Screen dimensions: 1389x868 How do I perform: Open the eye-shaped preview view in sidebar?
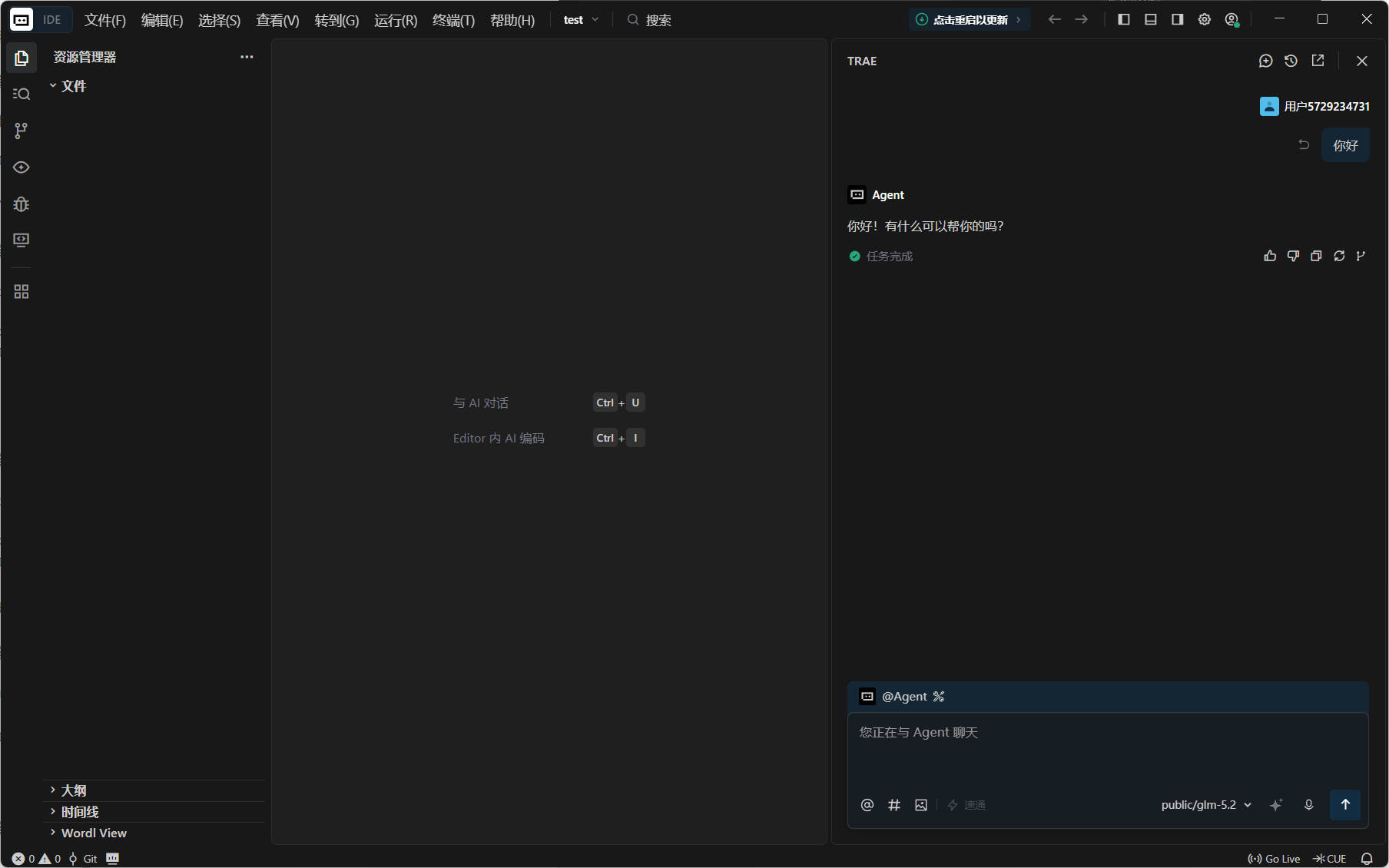22,167
